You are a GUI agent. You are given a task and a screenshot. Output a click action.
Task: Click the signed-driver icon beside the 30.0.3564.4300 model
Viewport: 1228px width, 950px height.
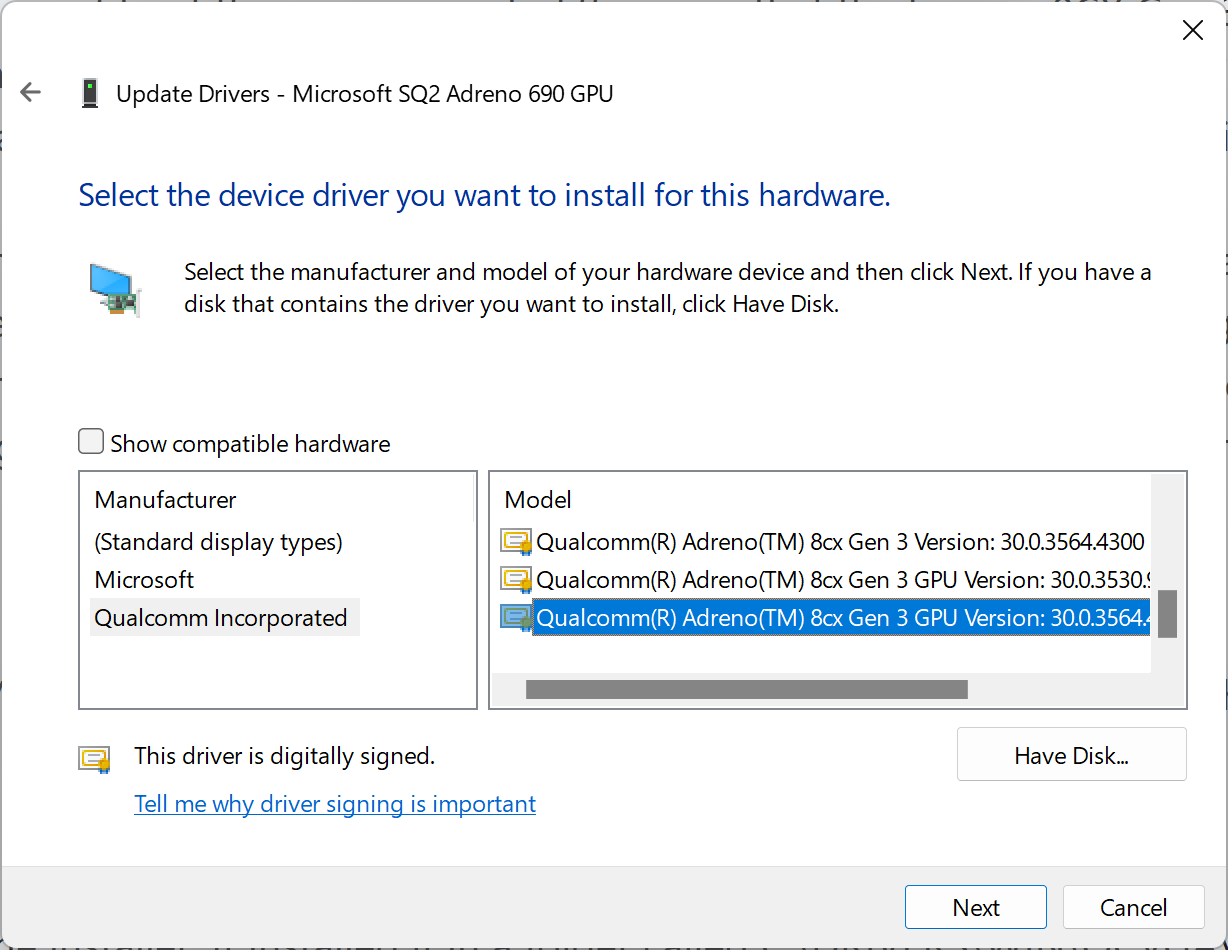coord(516,541)
